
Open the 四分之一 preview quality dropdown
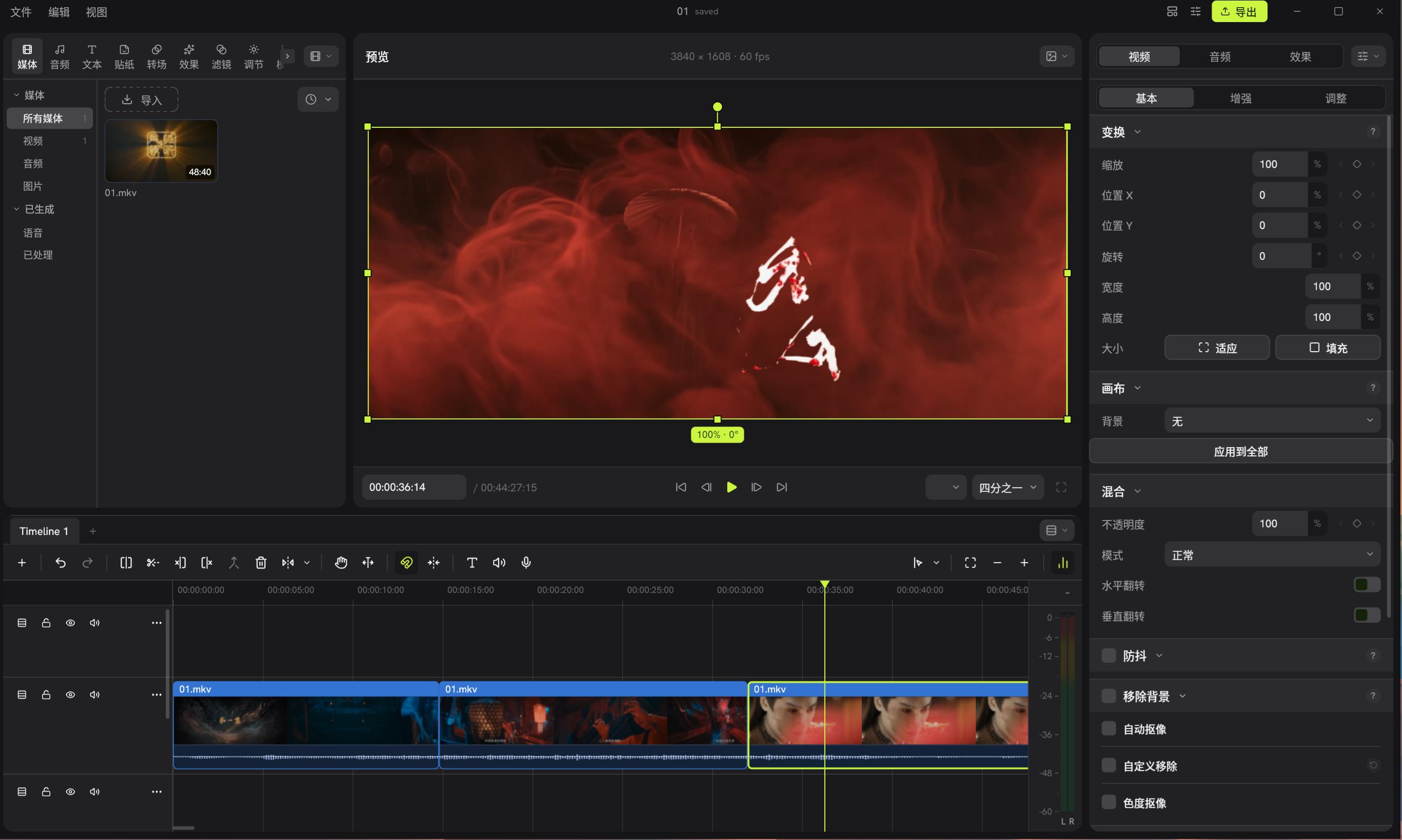[x=1008, y=487]
